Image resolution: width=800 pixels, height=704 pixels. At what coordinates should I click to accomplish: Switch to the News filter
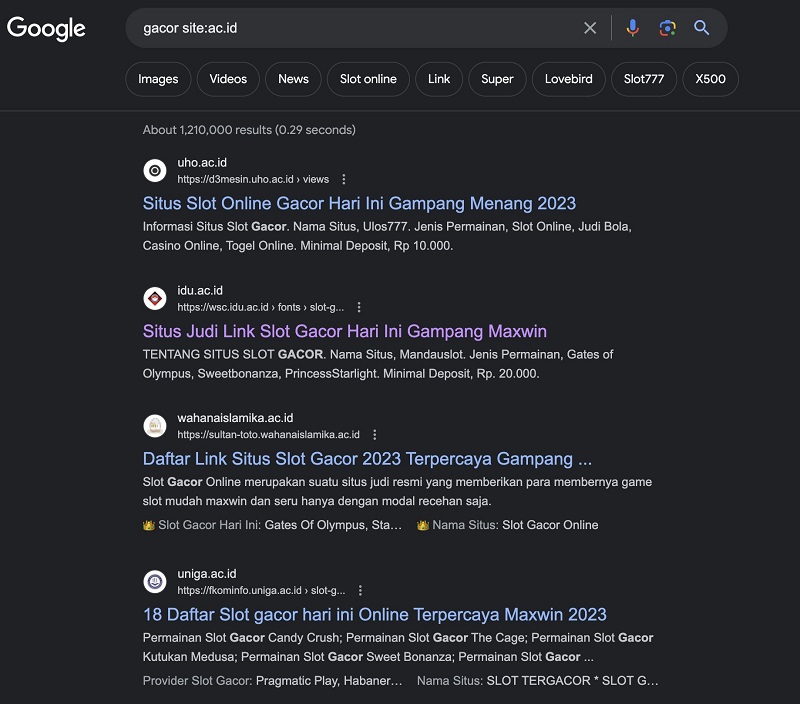[293, 79]
